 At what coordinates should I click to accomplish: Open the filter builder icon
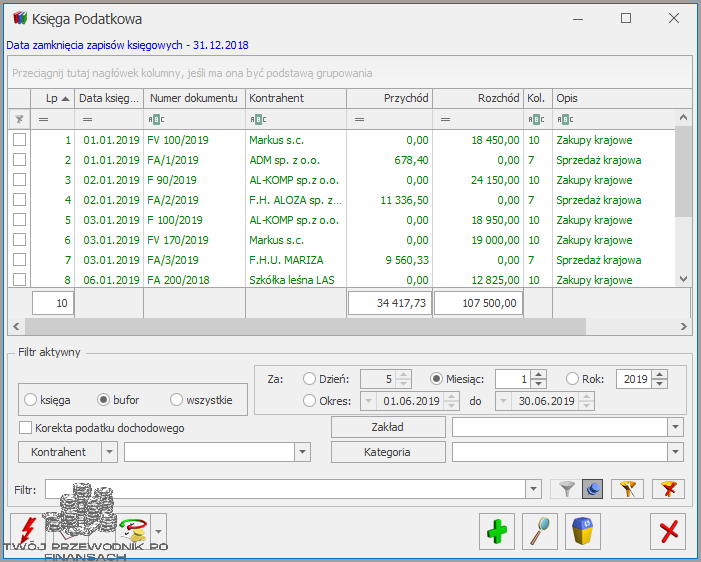[x=626, y=489]
